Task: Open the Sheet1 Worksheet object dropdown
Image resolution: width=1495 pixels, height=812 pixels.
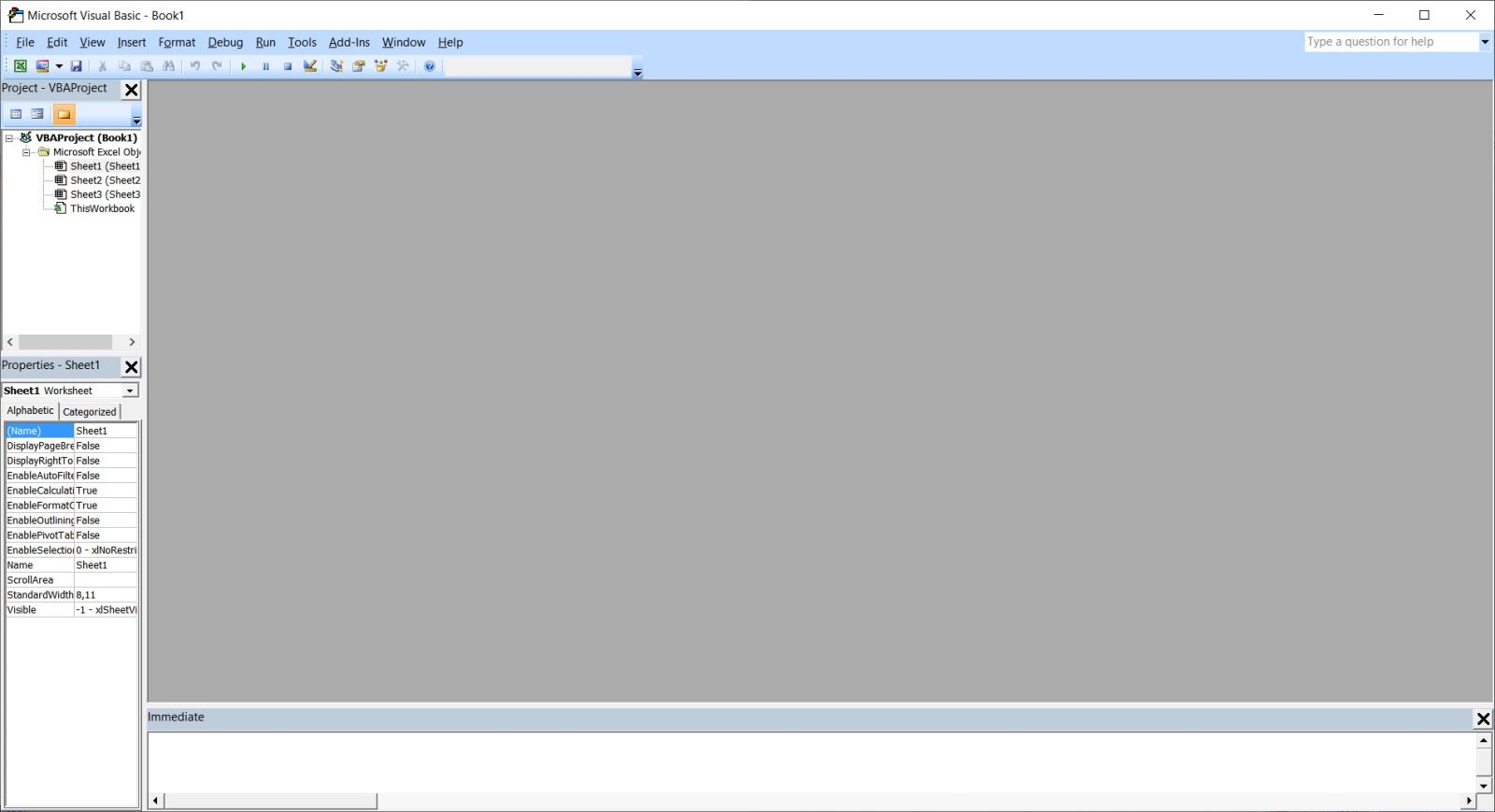Action: pos(131,391)
